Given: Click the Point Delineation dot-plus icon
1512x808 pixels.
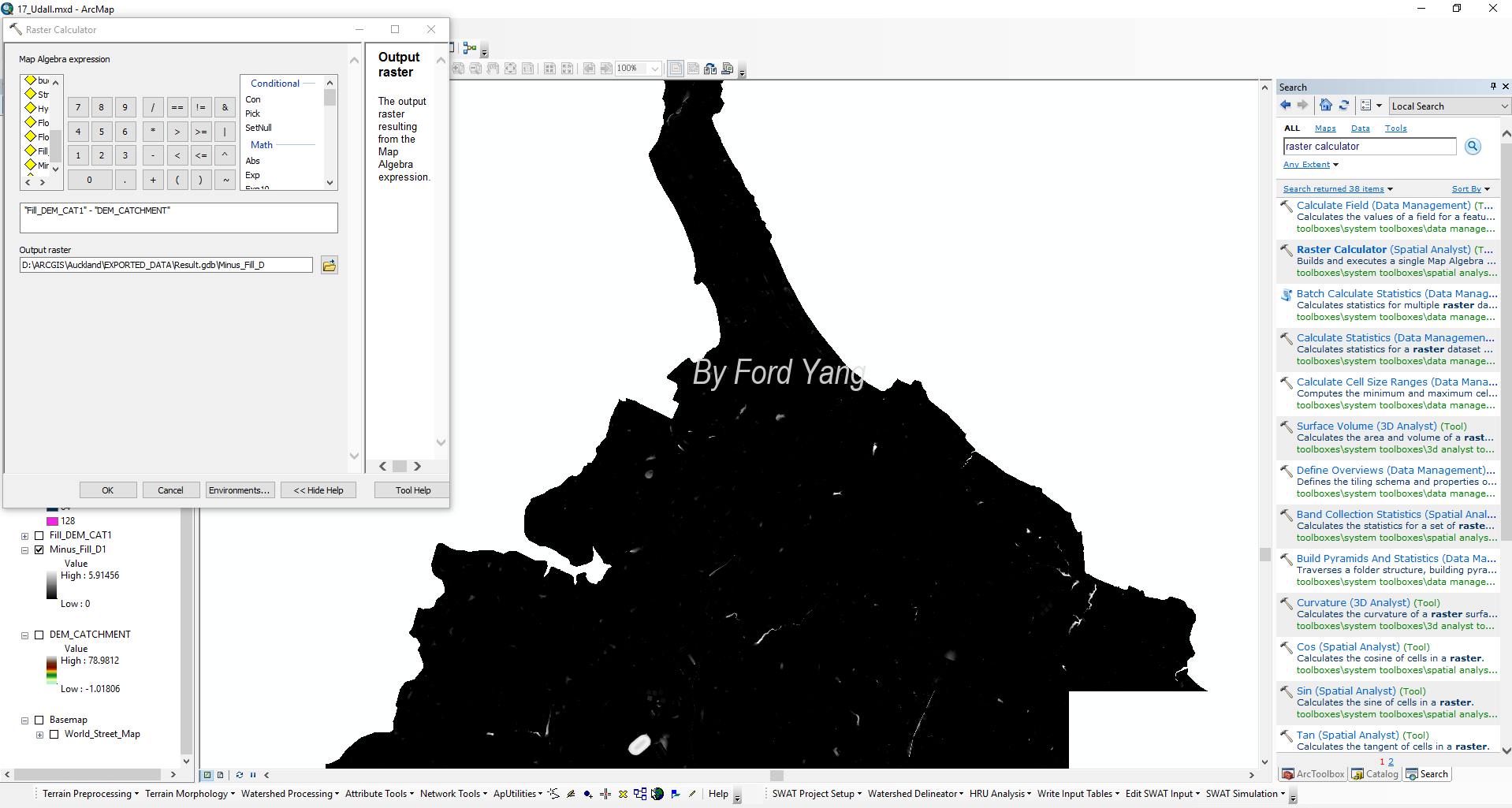Looking at the screenshot, I should click(x=588, y=794).
